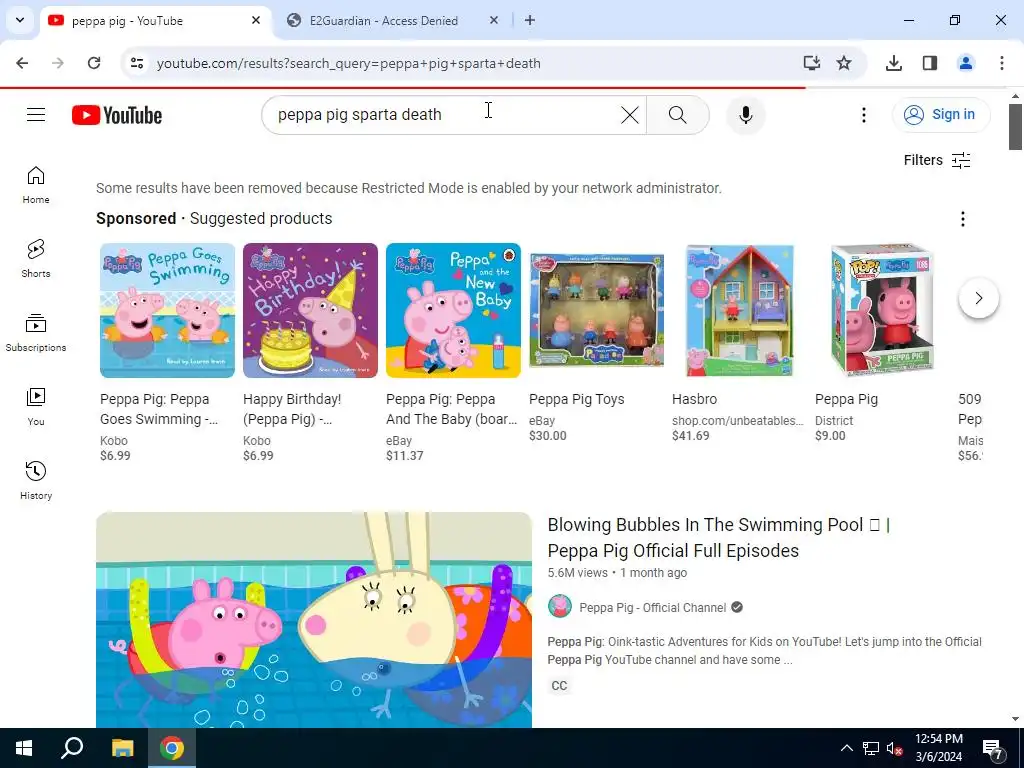This screenshot has height=768, width=1024.
Task: Open the You section in the sidebar
Action: point(36,407)
